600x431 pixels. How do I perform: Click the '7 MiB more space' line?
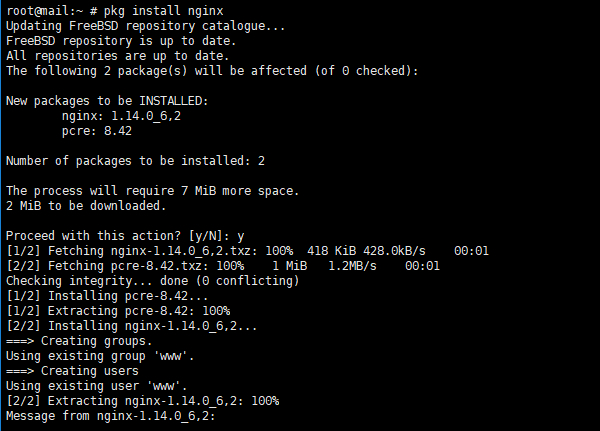[152, 190]
